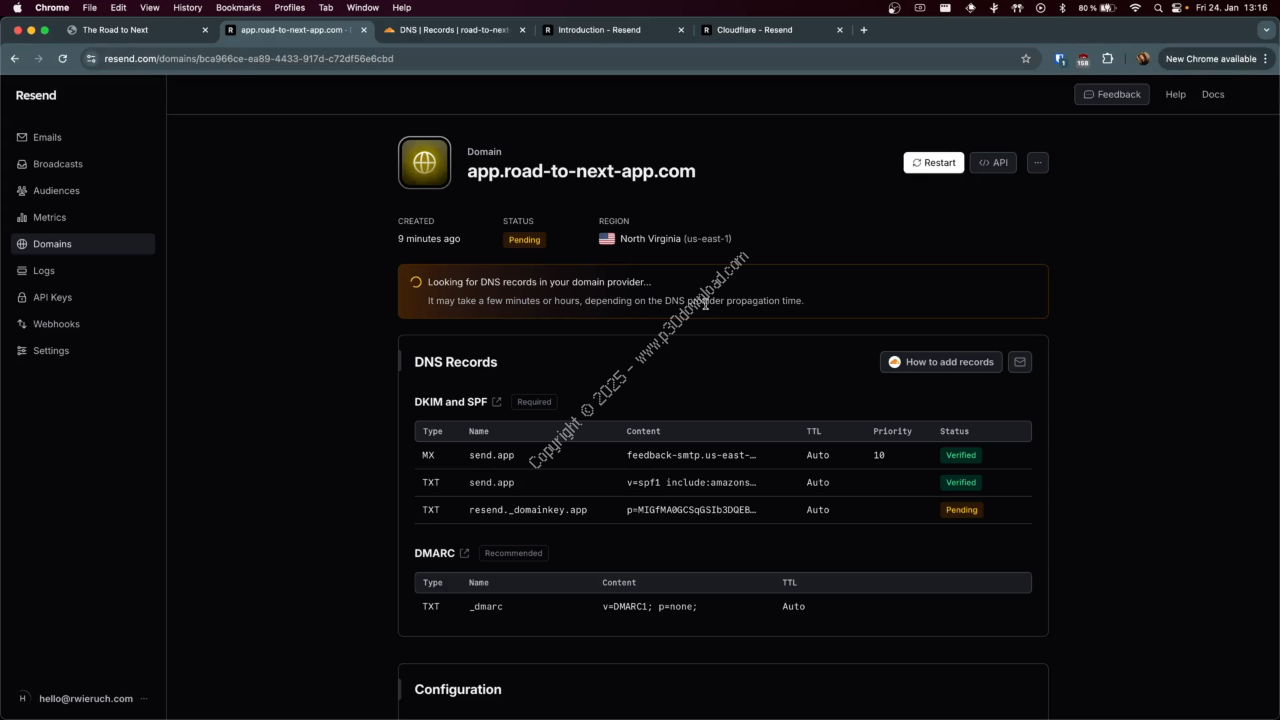The width and height of the screenshot is (1280, 720).
Task: Go to Webhooks page
Action: [83, 324]
